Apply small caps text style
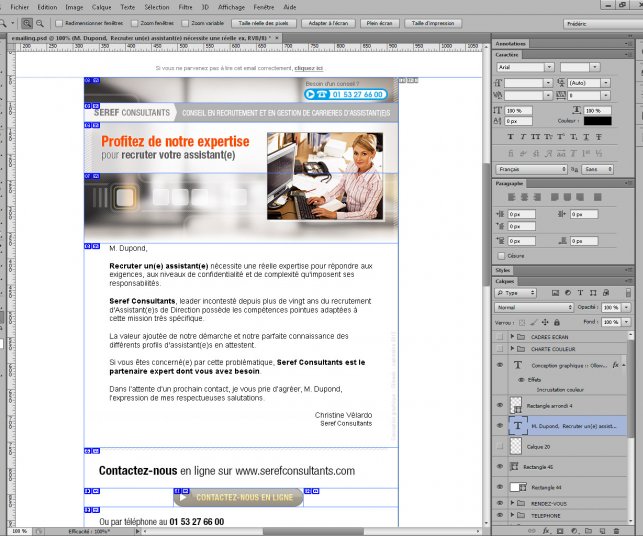The image size is (643, 536). pyautogui.click(x=548, y=137)
